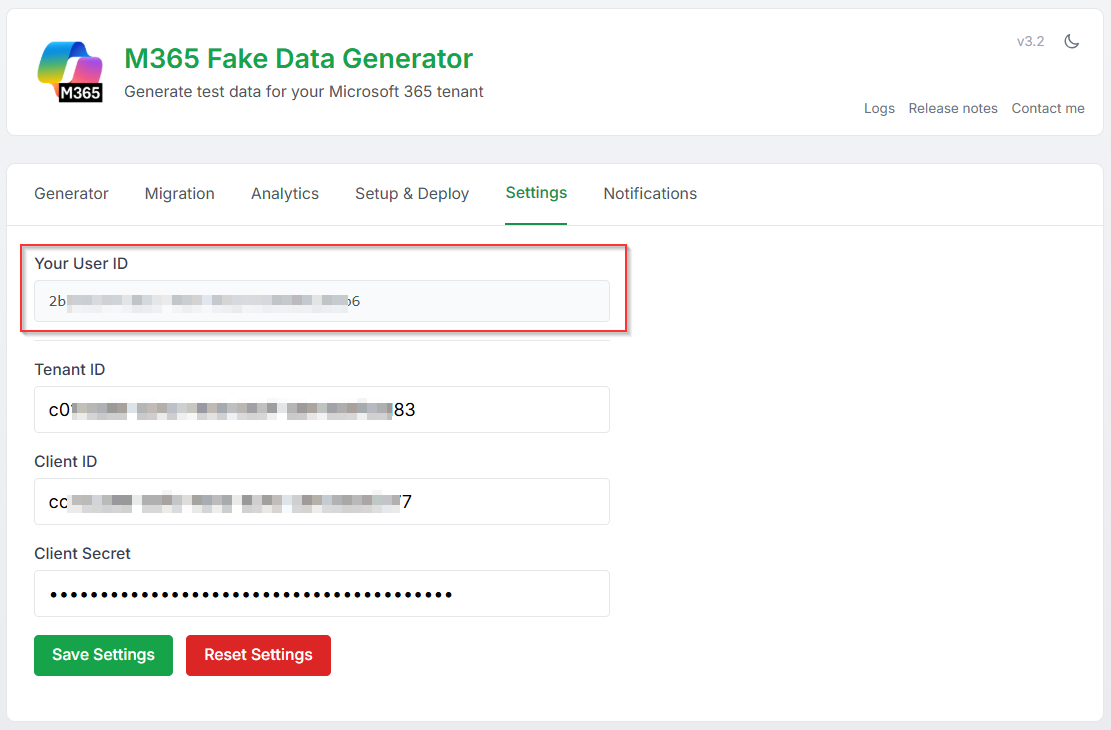Click inside the Client ID input
The height and width of the screenshot is (730, 1111).
[x=321, y=502]
